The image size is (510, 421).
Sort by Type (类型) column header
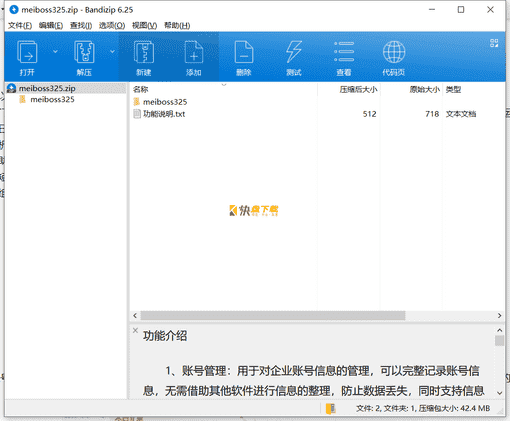[453, 89]
